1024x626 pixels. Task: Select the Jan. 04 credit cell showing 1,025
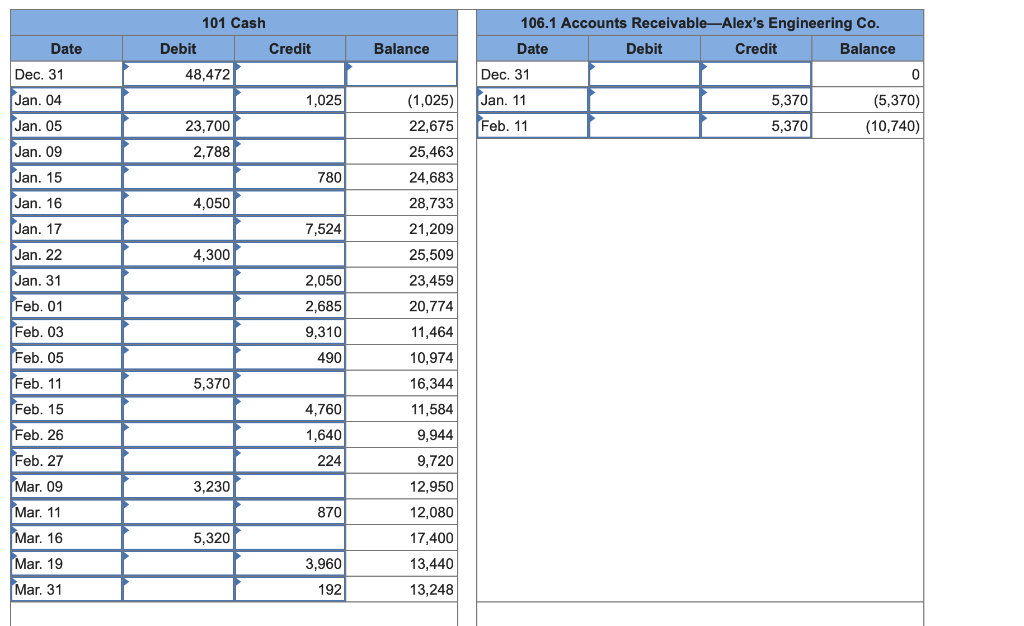(x=290, y=100)
